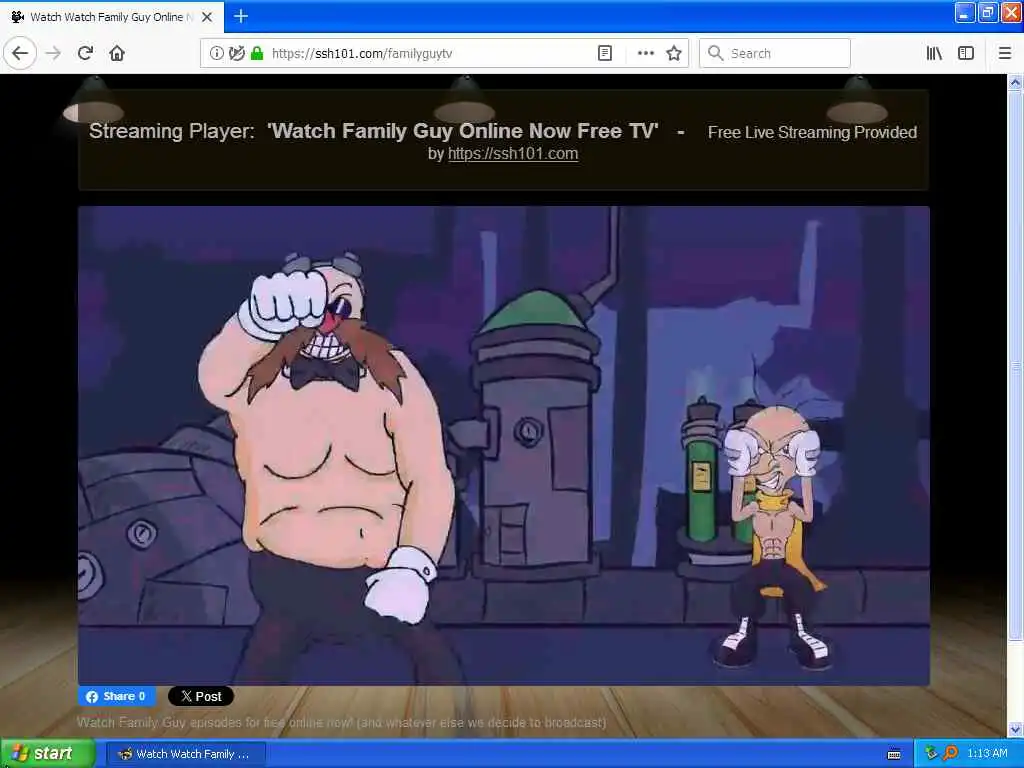
Task: Open tracking protection shield icon
Action: coord(236,54)
